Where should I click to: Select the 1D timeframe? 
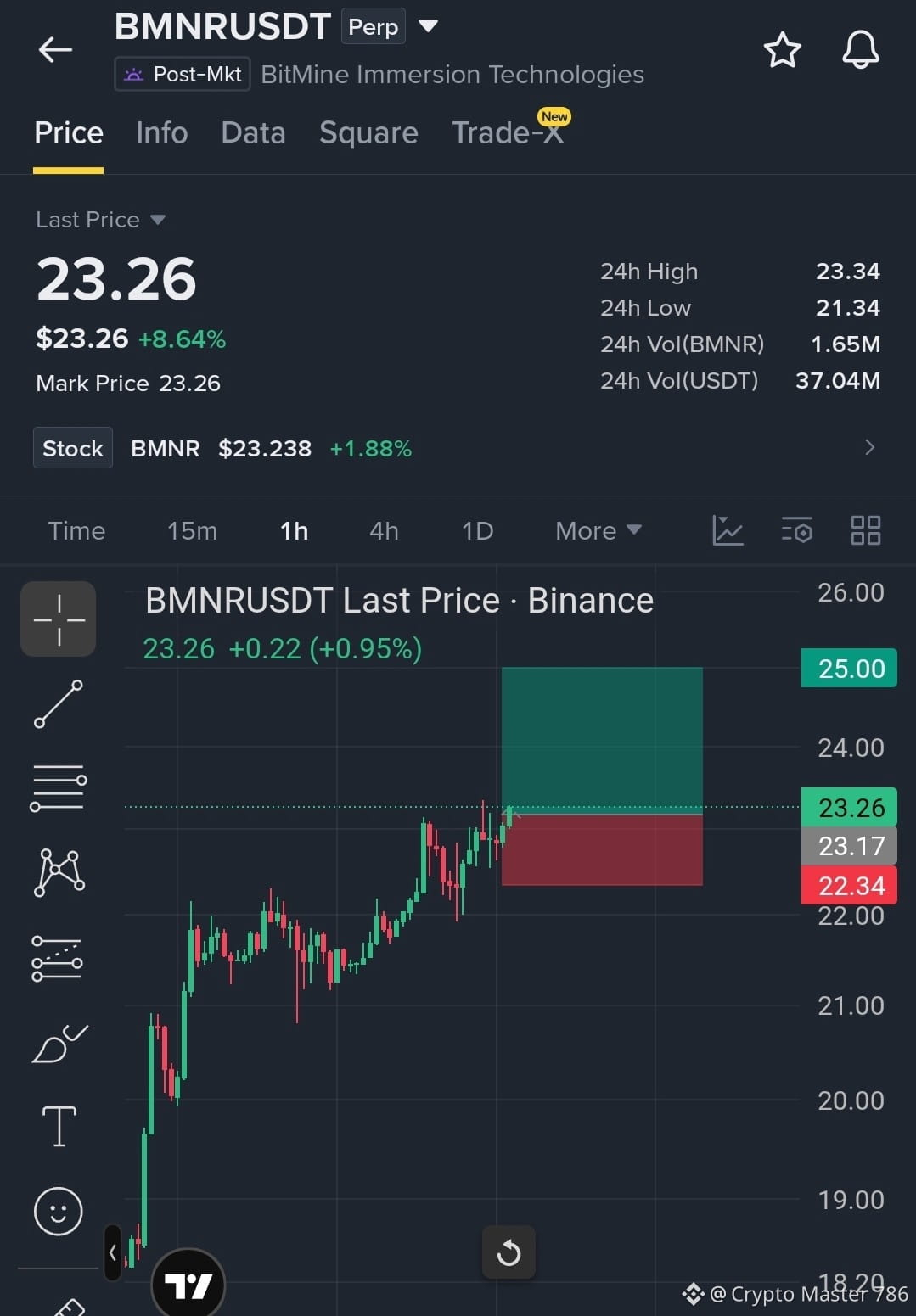point(477,531)
